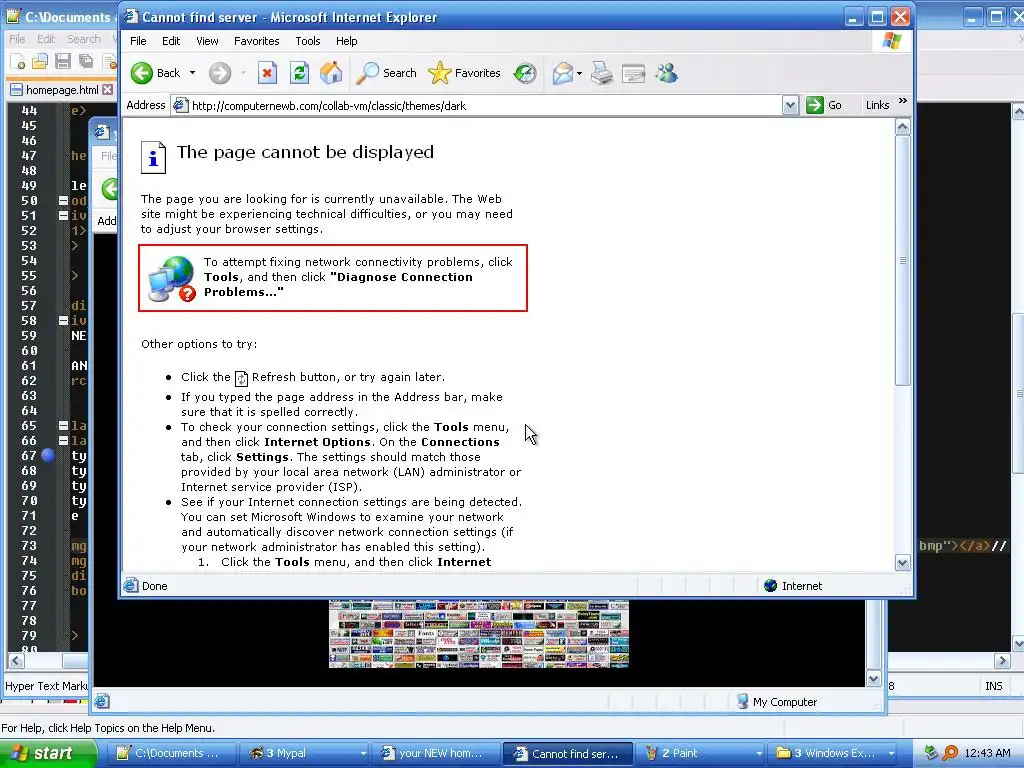
Task: Stop page loading with the red X icon
Action: pyautogui.click(x=267, y=73)
